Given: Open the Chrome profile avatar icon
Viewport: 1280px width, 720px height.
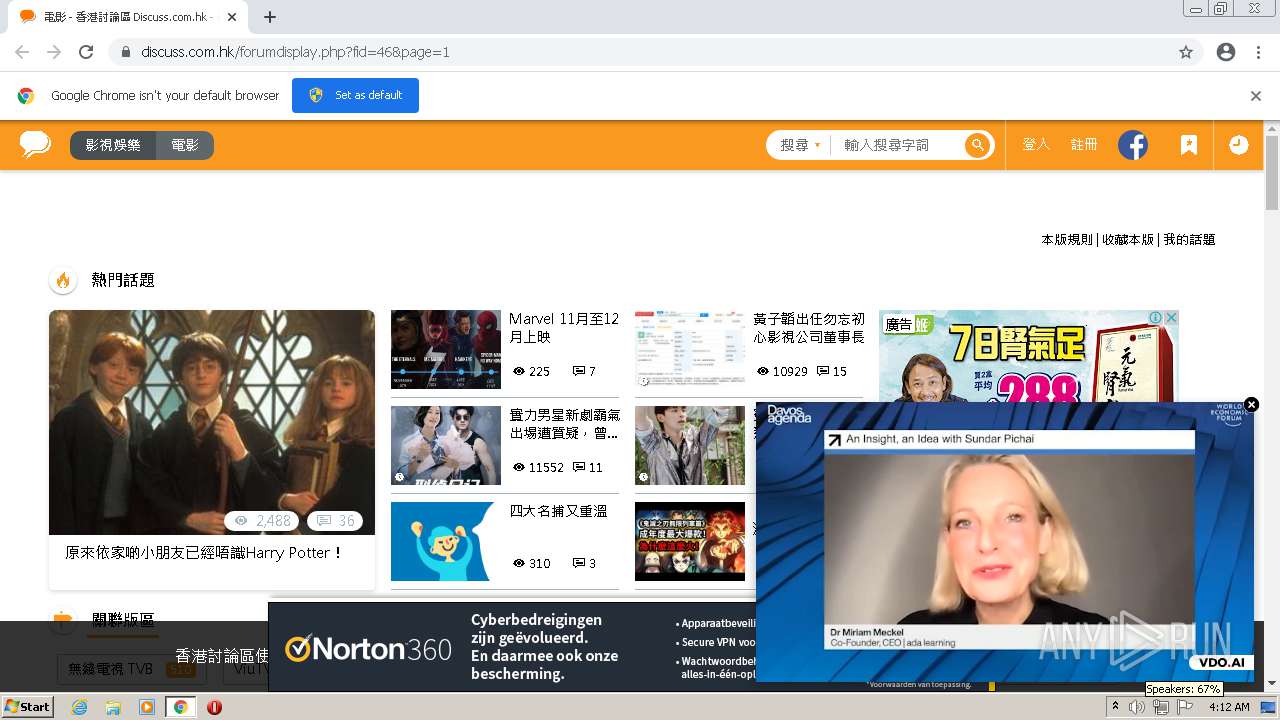Looking at the screenshot, I should 1226,52.
